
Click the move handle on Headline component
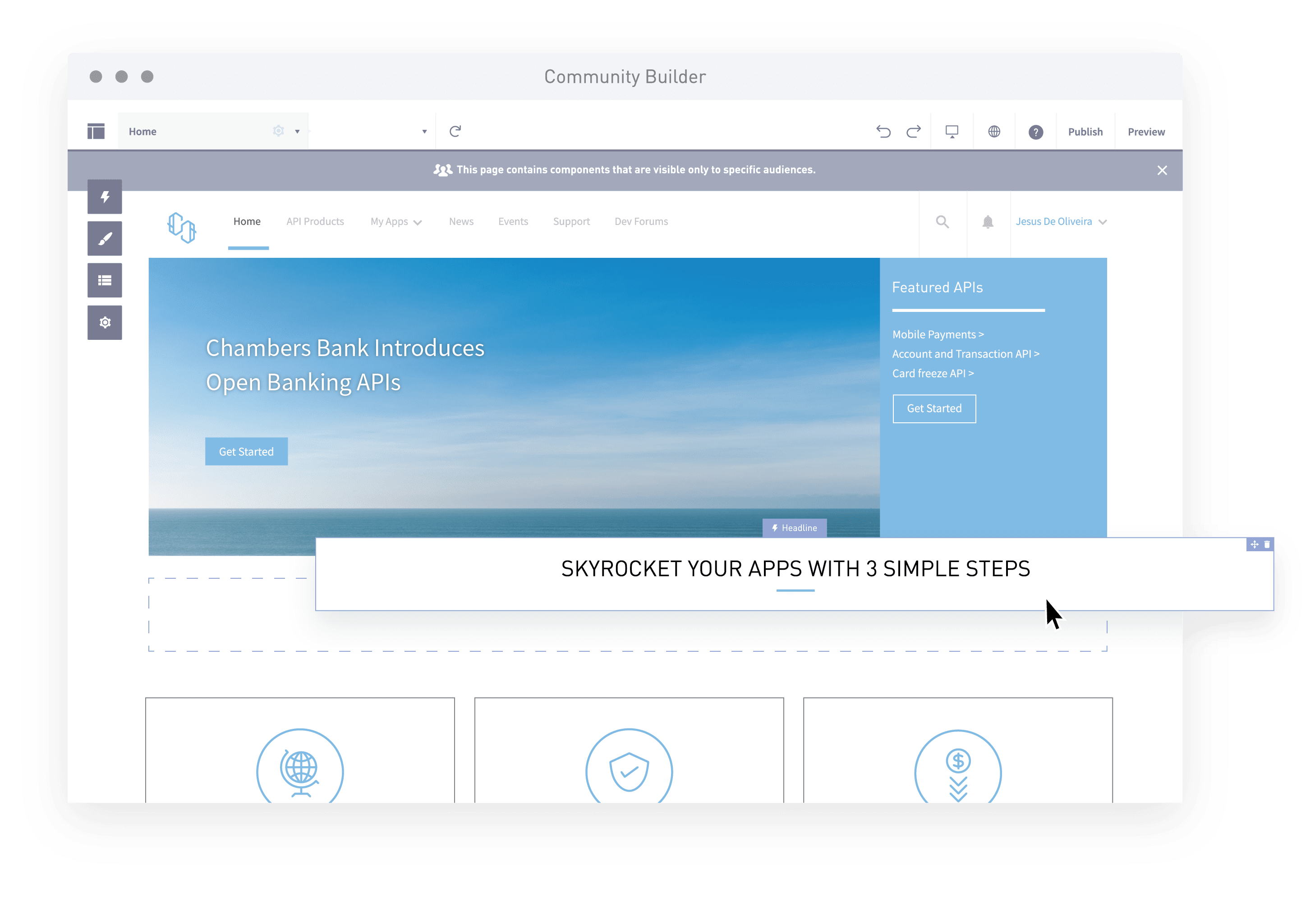1254,544
